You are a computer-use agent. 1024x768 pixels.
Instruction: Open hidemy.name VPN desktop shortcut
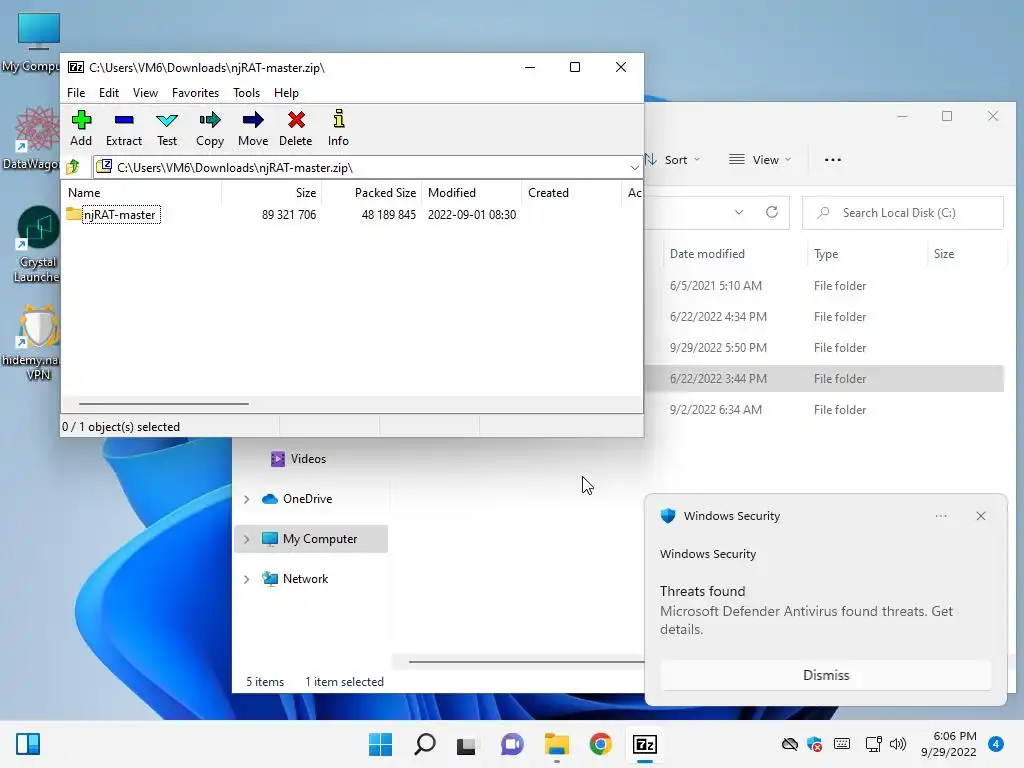click(33, 343)
